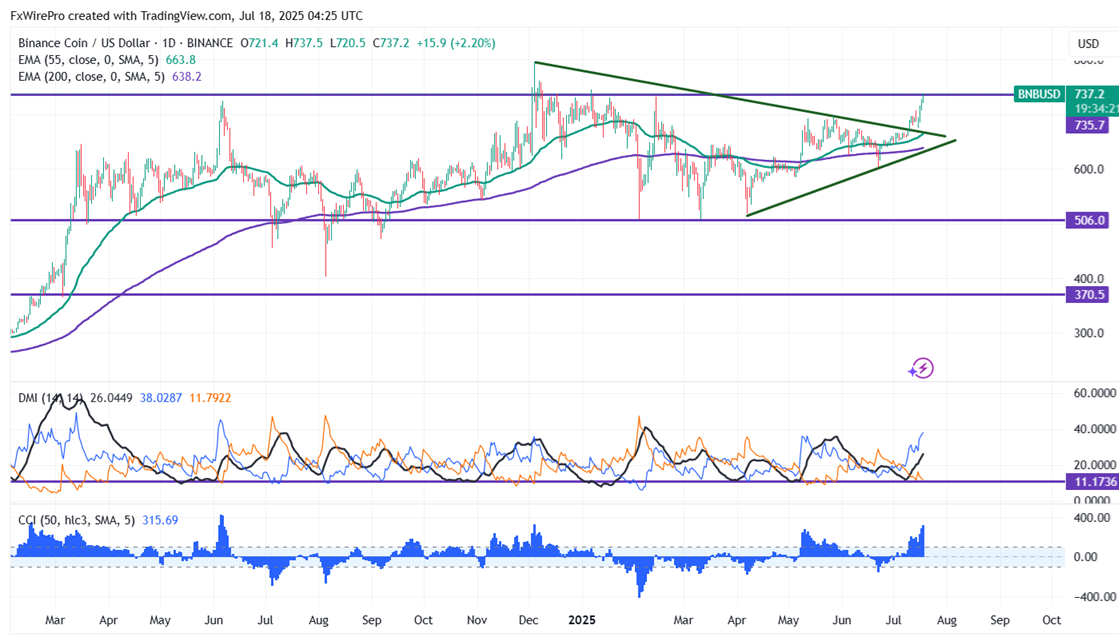Click the +15.9 (+2.20%) change value
The height and width of the screenshot is (639, 1119).
456,43
